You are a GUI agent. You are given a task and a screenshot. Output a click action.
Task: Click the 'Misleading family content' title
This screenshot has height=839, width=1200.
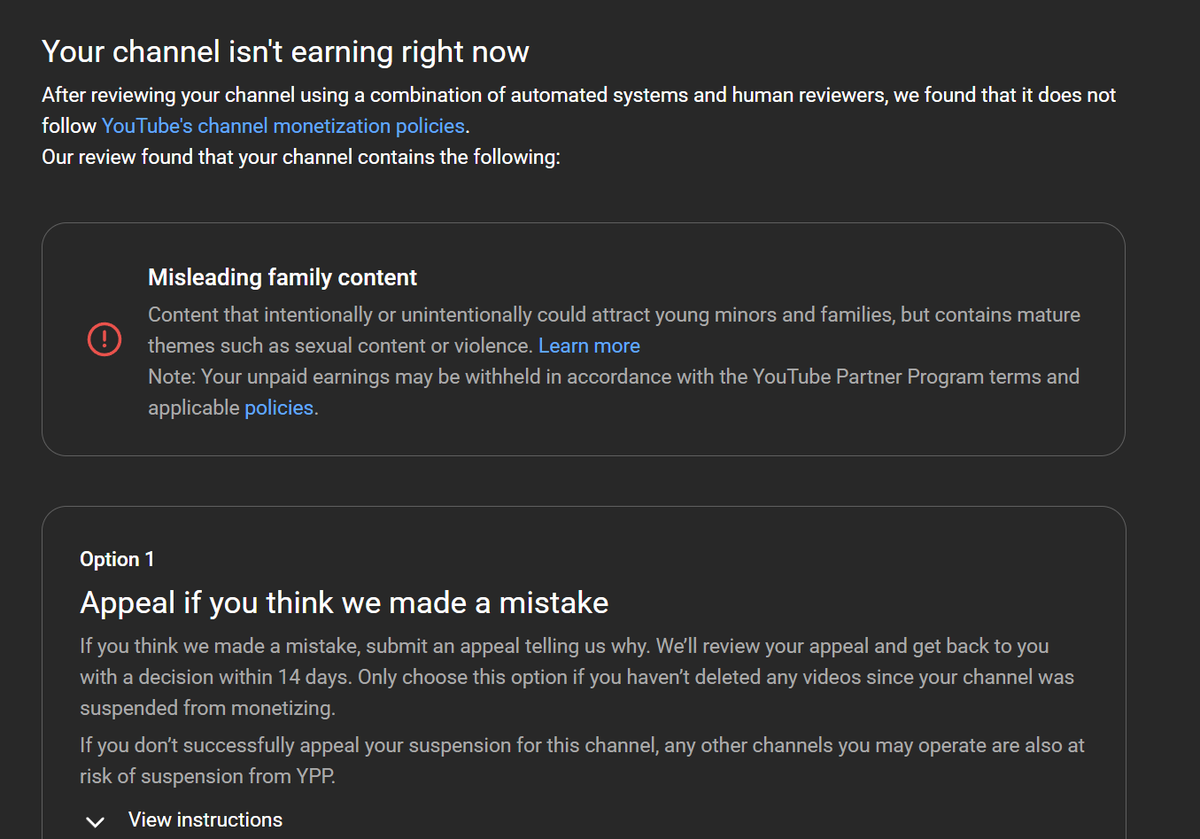point(283,277)
